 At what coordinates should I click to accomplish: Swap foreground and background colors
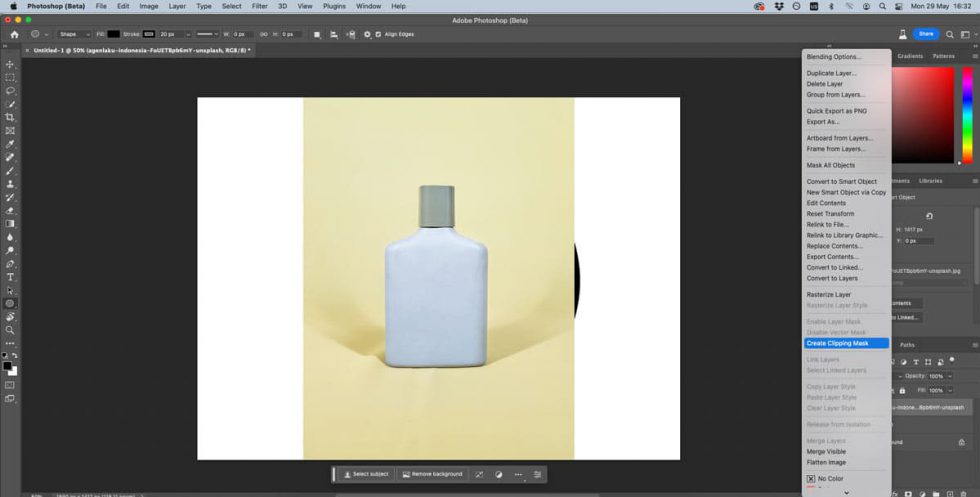(14, 355)
